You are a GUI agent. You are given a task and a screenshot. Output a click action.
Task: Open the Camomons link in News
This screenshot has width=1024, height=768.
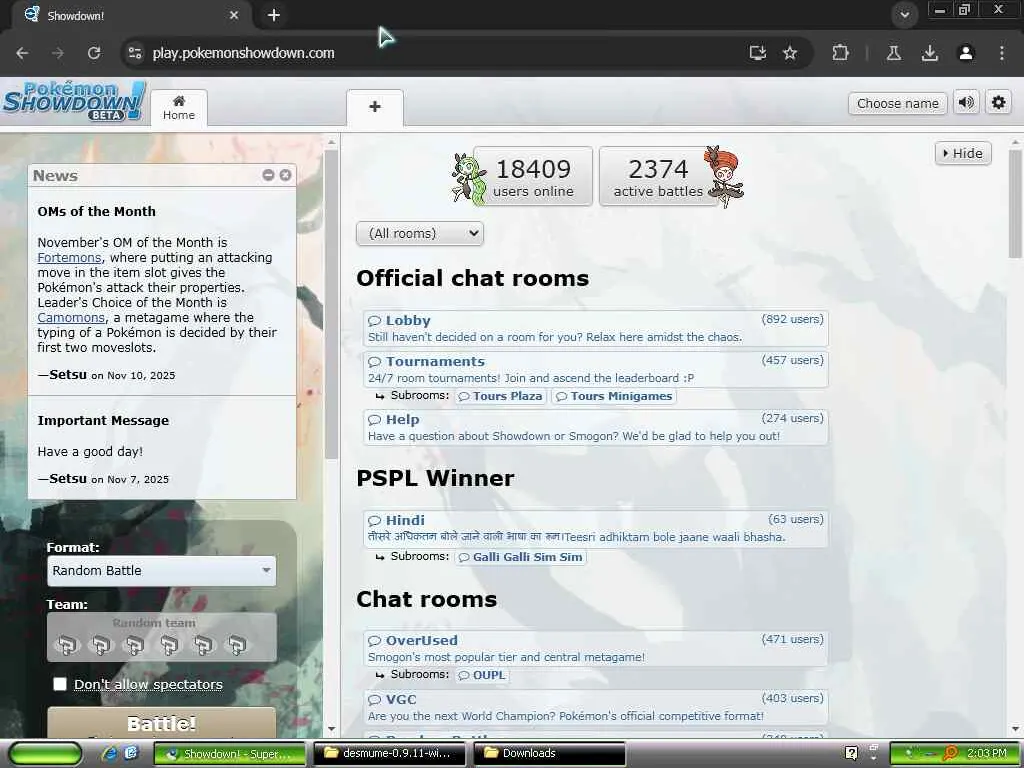coord(71,317)
